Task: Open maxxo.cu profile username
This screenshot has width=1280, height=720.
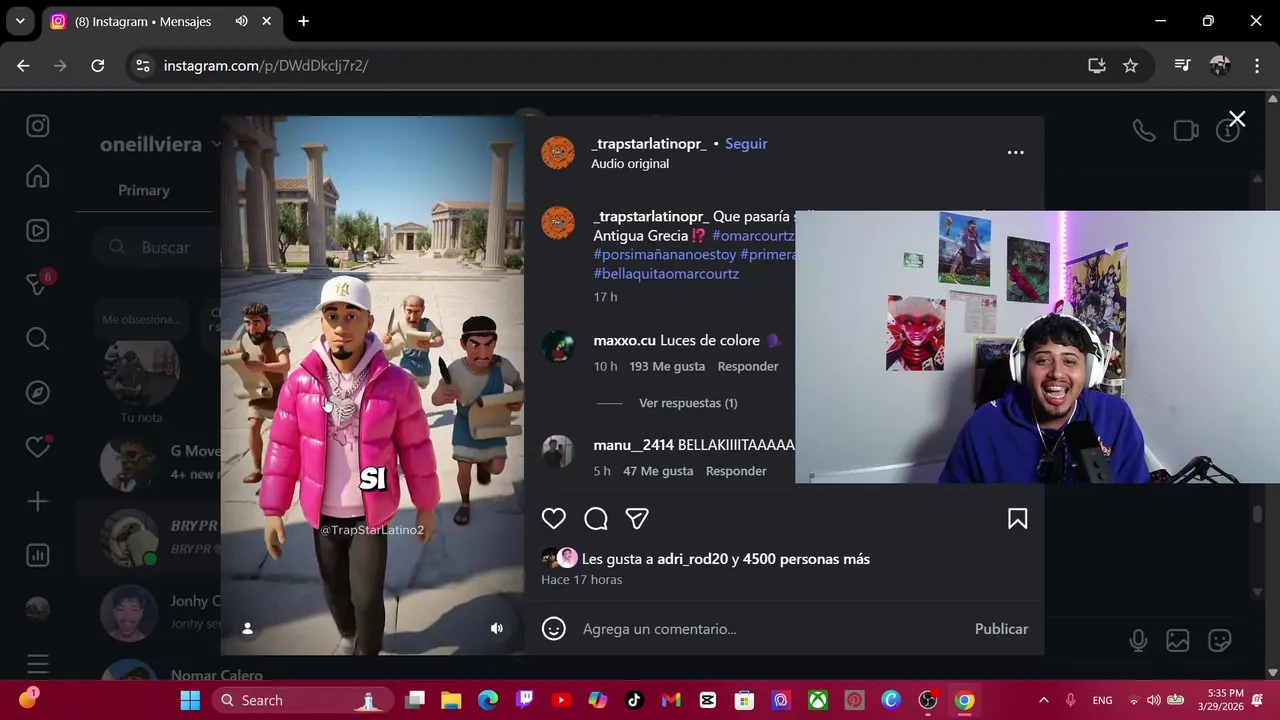Action: [x=624, y=341]
